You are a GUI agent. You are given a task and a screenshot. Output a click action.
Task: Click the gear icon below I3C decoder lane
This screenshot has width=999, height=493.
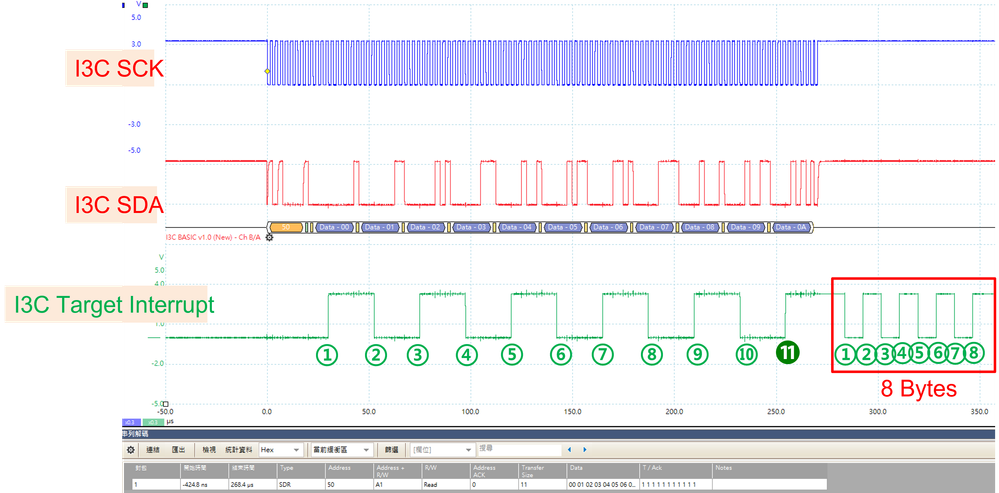[269, 238]
